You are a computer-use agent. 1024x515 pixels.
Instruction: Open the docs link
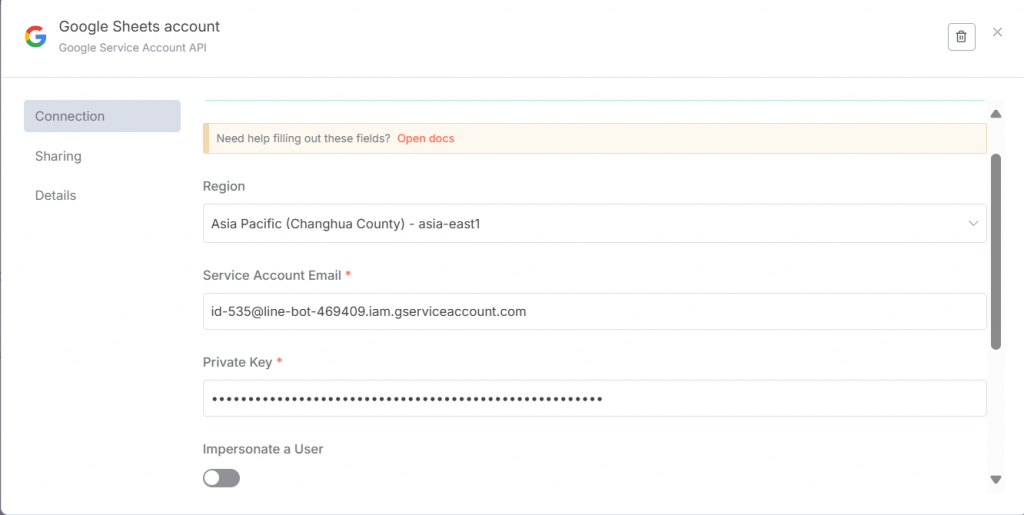tap(426, 138)
